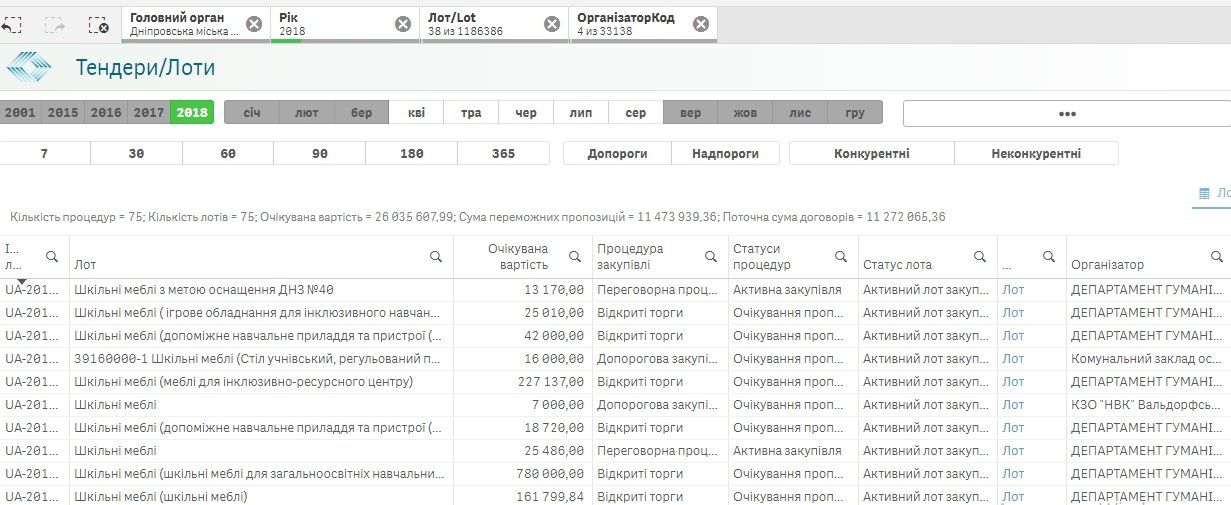Toggle the Допороги filter button

coord(617,154)
